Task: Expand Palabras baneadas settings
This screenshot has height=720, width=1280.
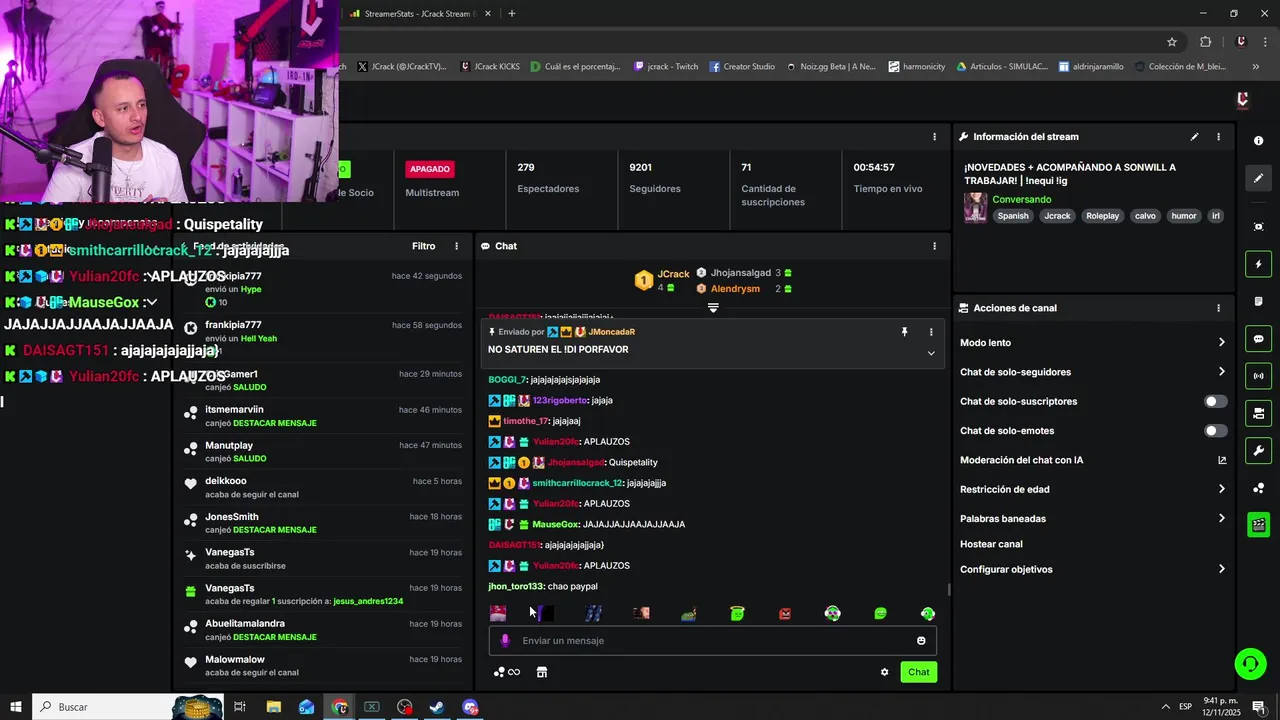Action: [x=1221, y=518]
